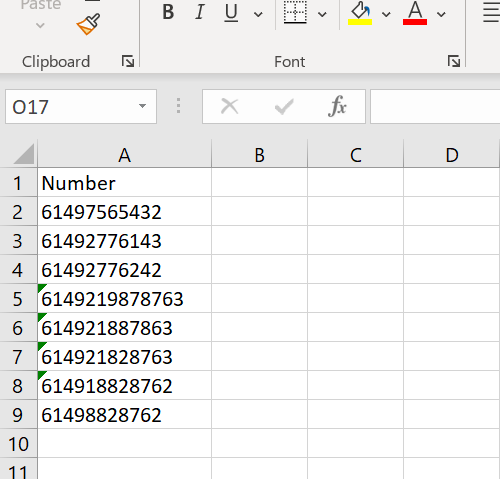Select column A header
500x479 pixels.
(124, 155)
